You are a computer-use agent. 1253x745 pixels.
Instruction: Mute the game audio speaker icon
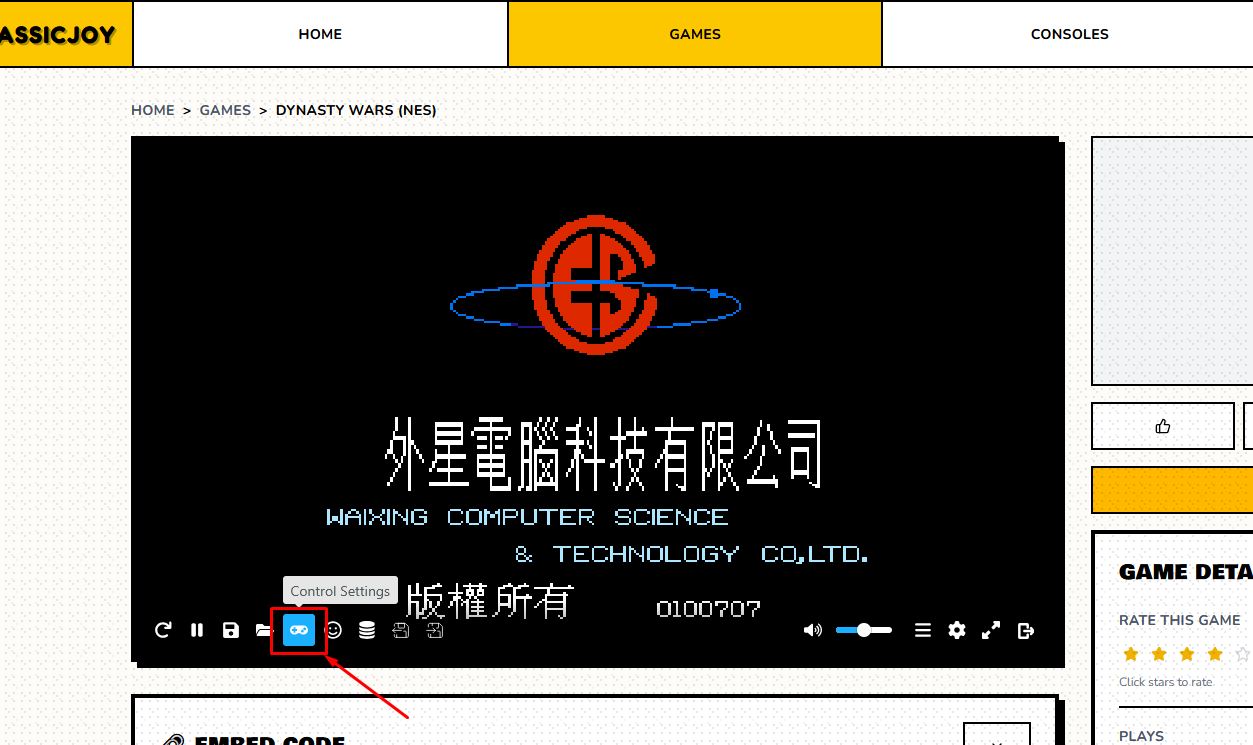[x=813, y=630]
